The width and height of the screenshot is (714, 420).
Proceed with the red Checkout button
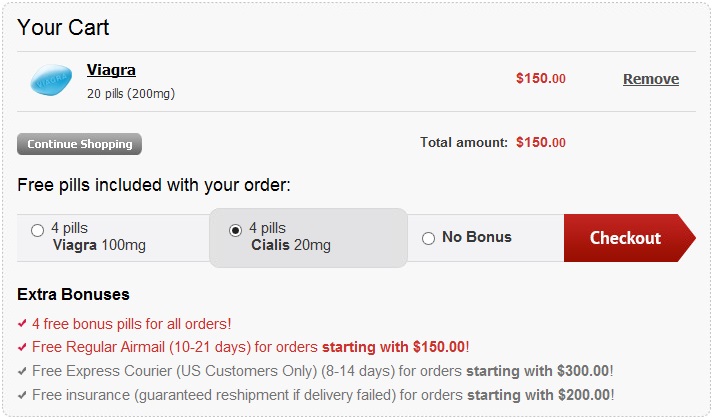(629, 238)
